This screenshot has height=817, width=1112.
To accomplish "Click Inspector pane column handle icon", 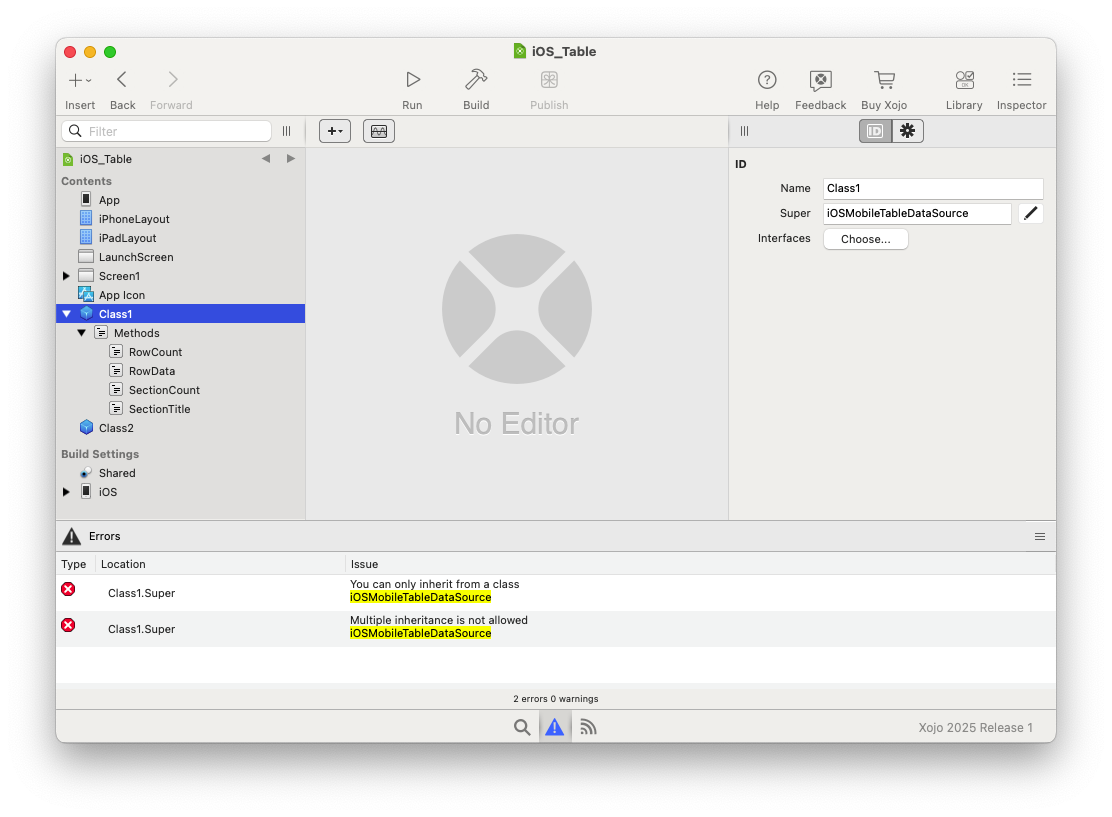I will click(745, 131).
